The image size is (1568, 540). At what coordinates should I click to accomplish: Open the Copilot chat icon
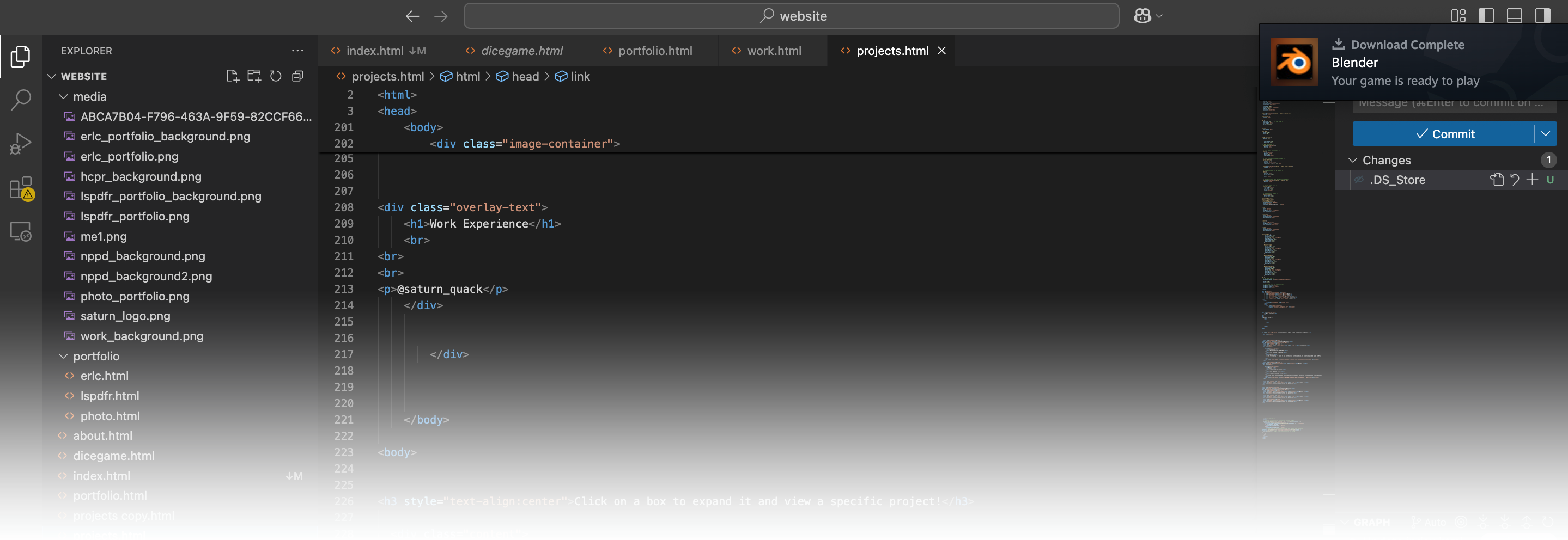click(1142, 16)
